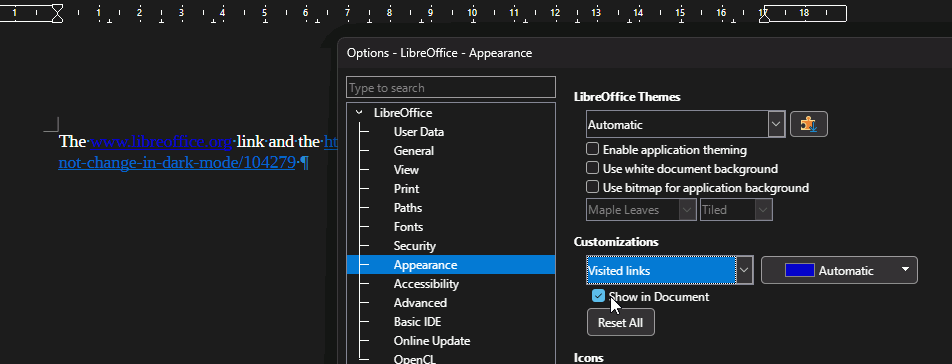The width and height of the screenshot is (952, 364).
Task: Select User Data in options tree
Action: point(419,132)
